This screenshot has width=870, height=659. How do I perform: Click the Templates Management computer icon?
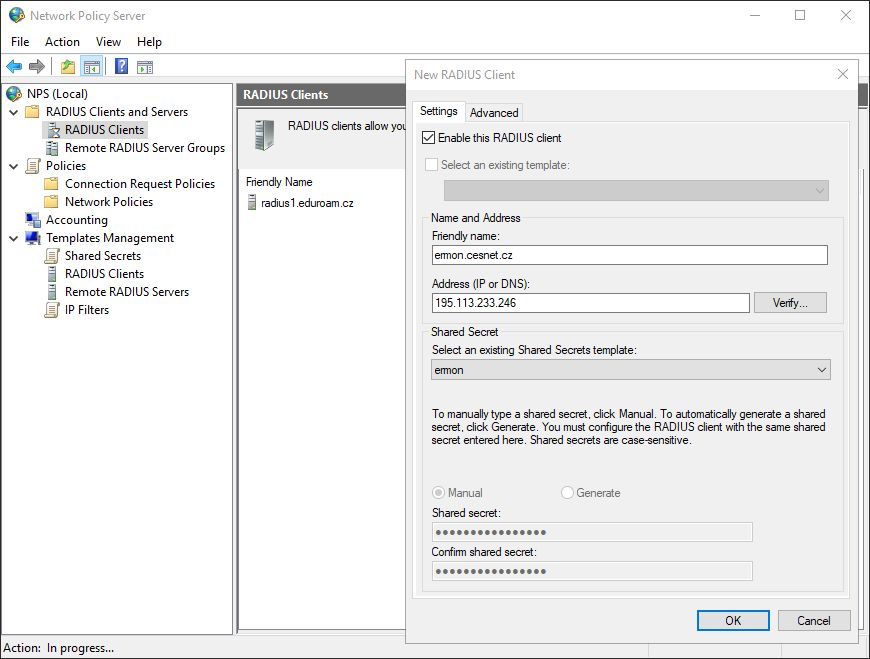pos(33,238)
